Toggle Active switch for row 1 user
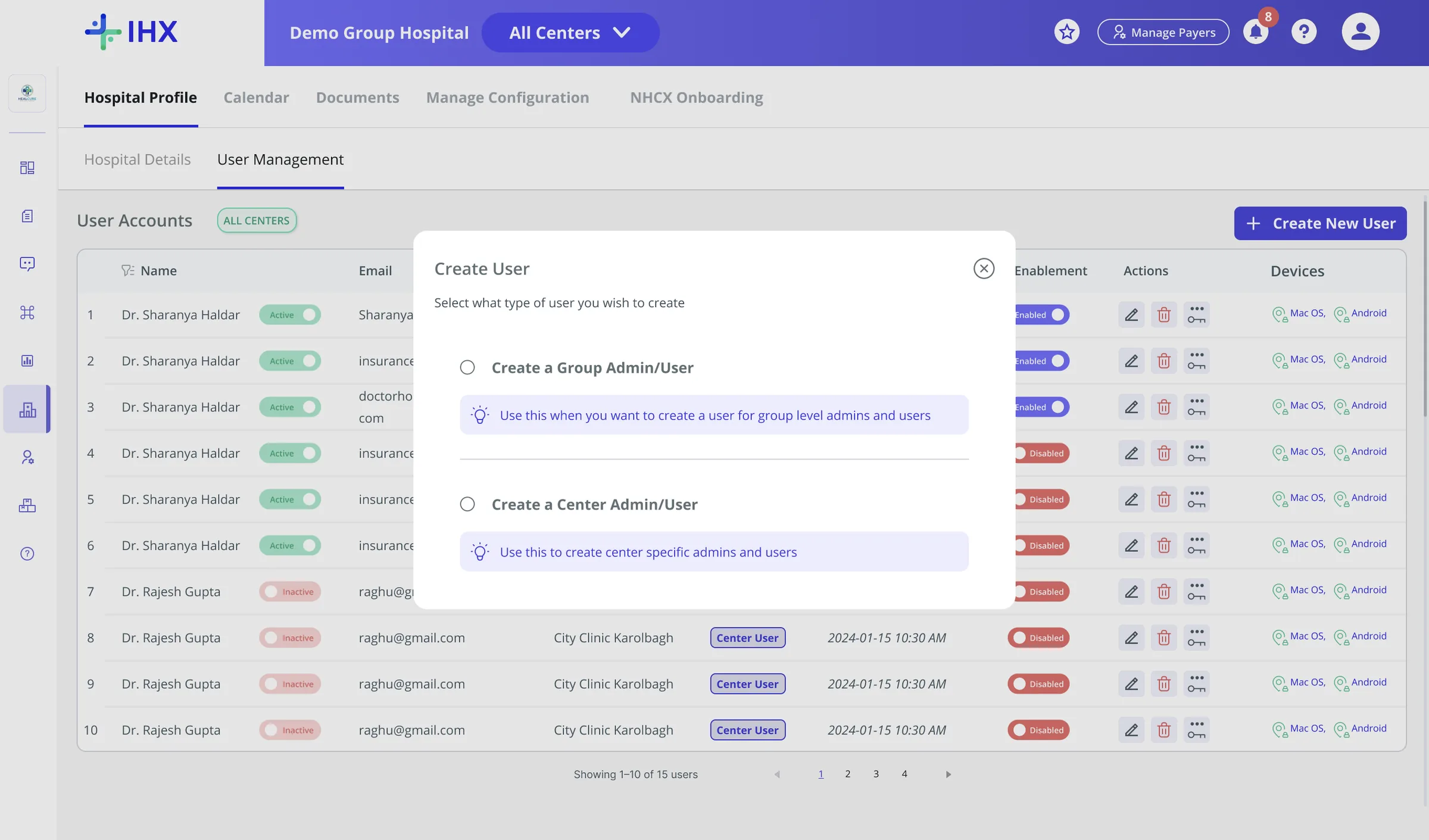This screenshot has width=1429, height=840. (290, 314)
